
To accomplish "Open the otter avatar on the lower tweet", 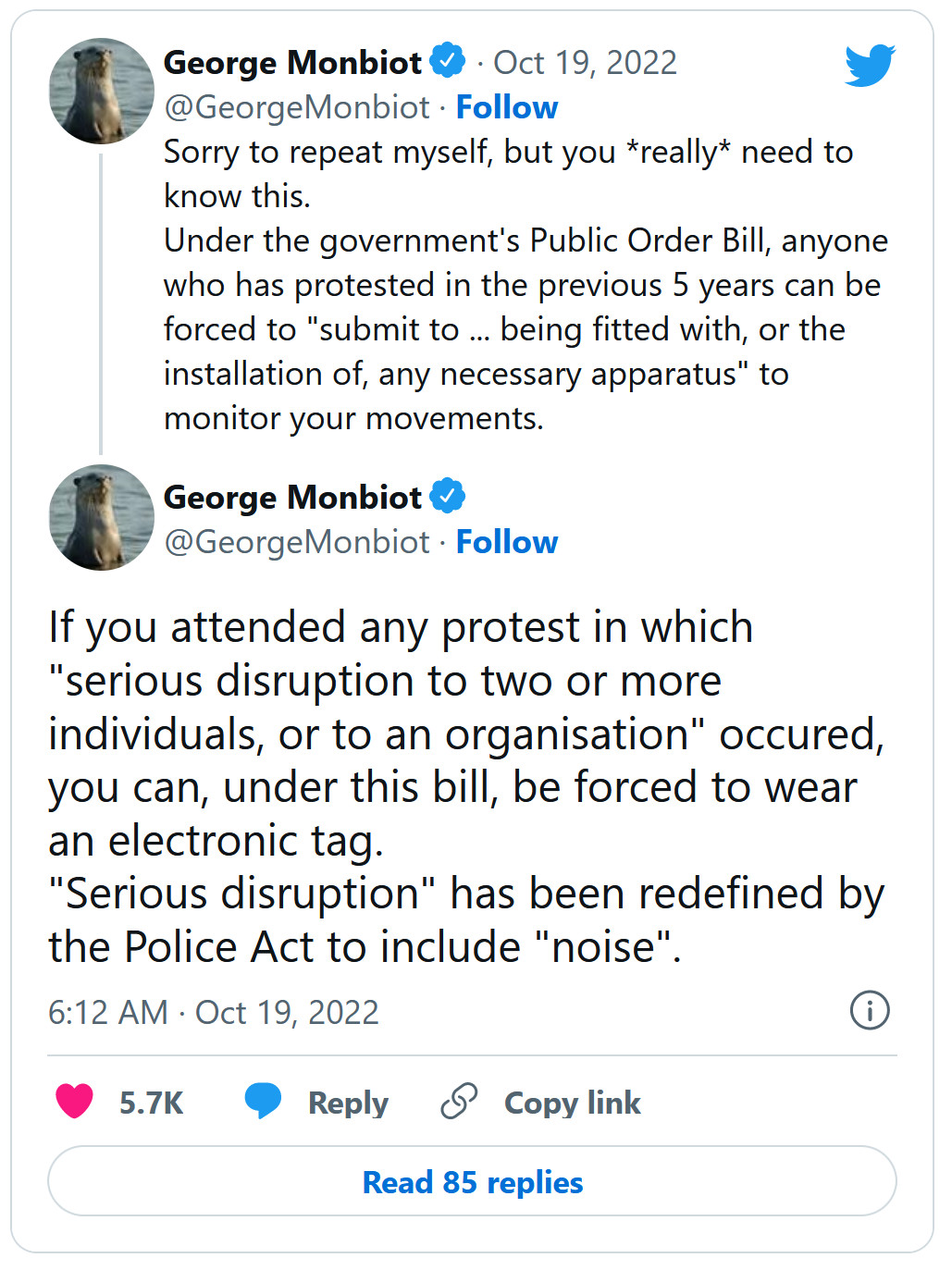I will [x=101, y=517].
